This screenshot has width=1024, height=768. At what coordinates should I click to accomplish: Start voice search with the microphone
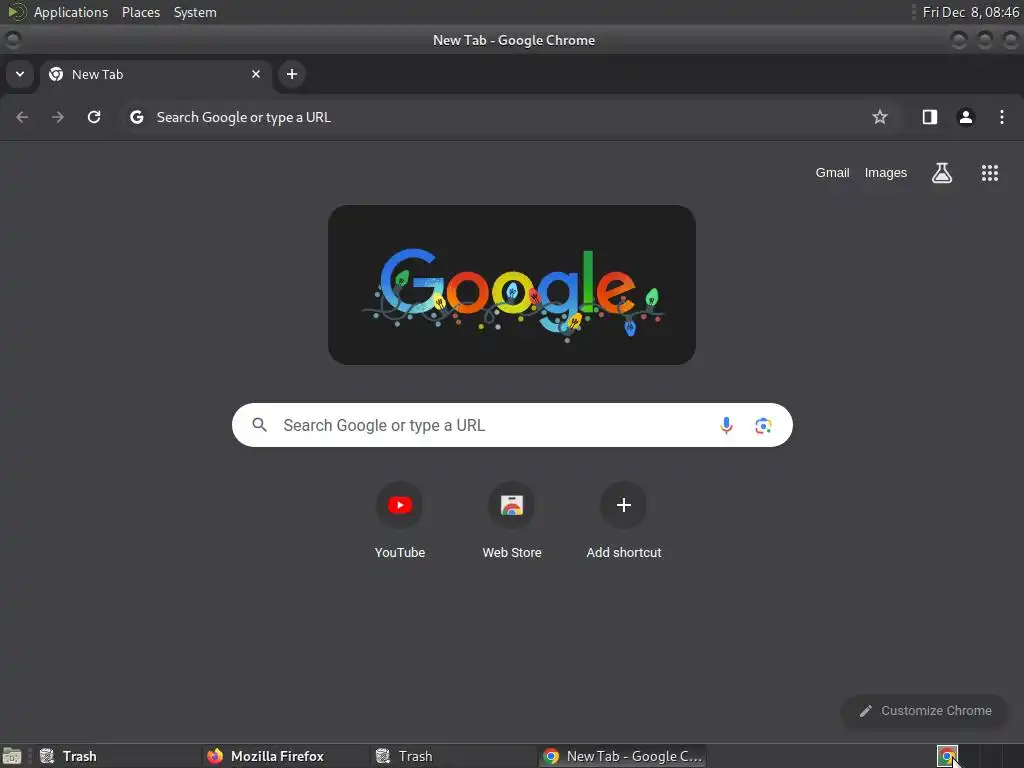click(x=726, y=426)
